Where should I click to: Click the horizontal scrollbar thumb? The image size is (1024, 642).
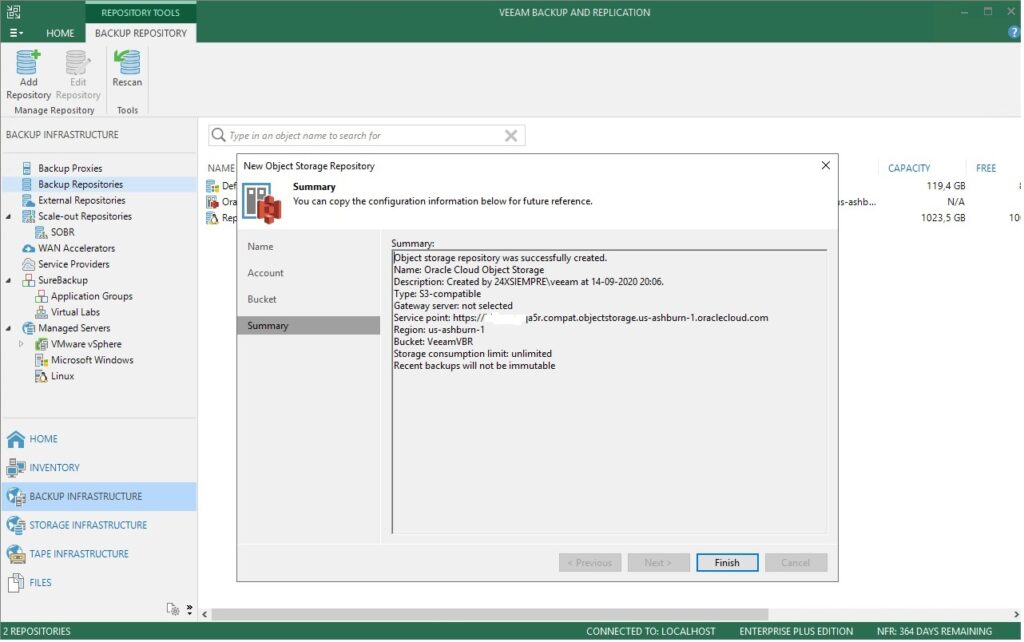pyautogui.click(x=490, y=614)
